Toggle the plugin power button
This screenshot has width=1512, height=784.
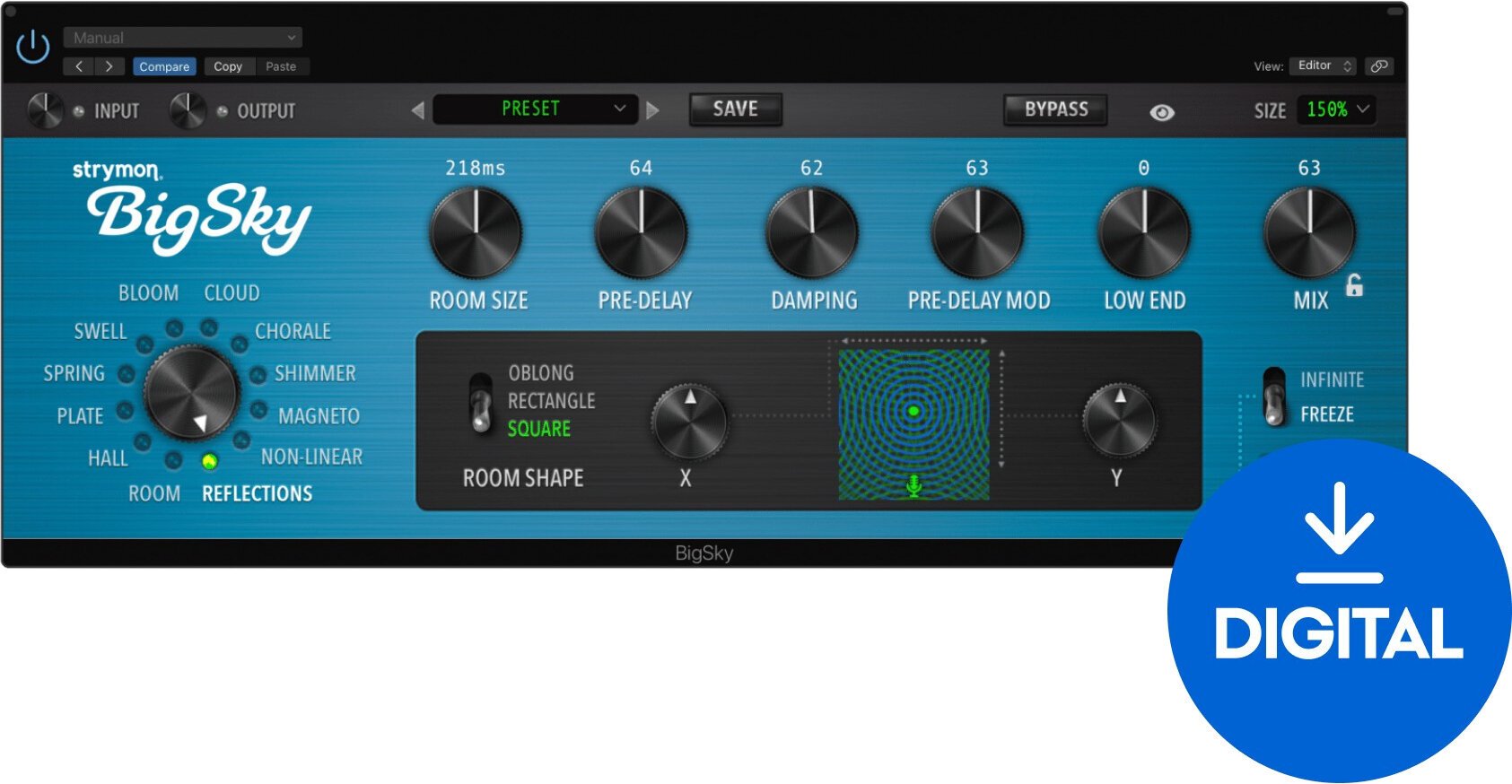[33, 47]
